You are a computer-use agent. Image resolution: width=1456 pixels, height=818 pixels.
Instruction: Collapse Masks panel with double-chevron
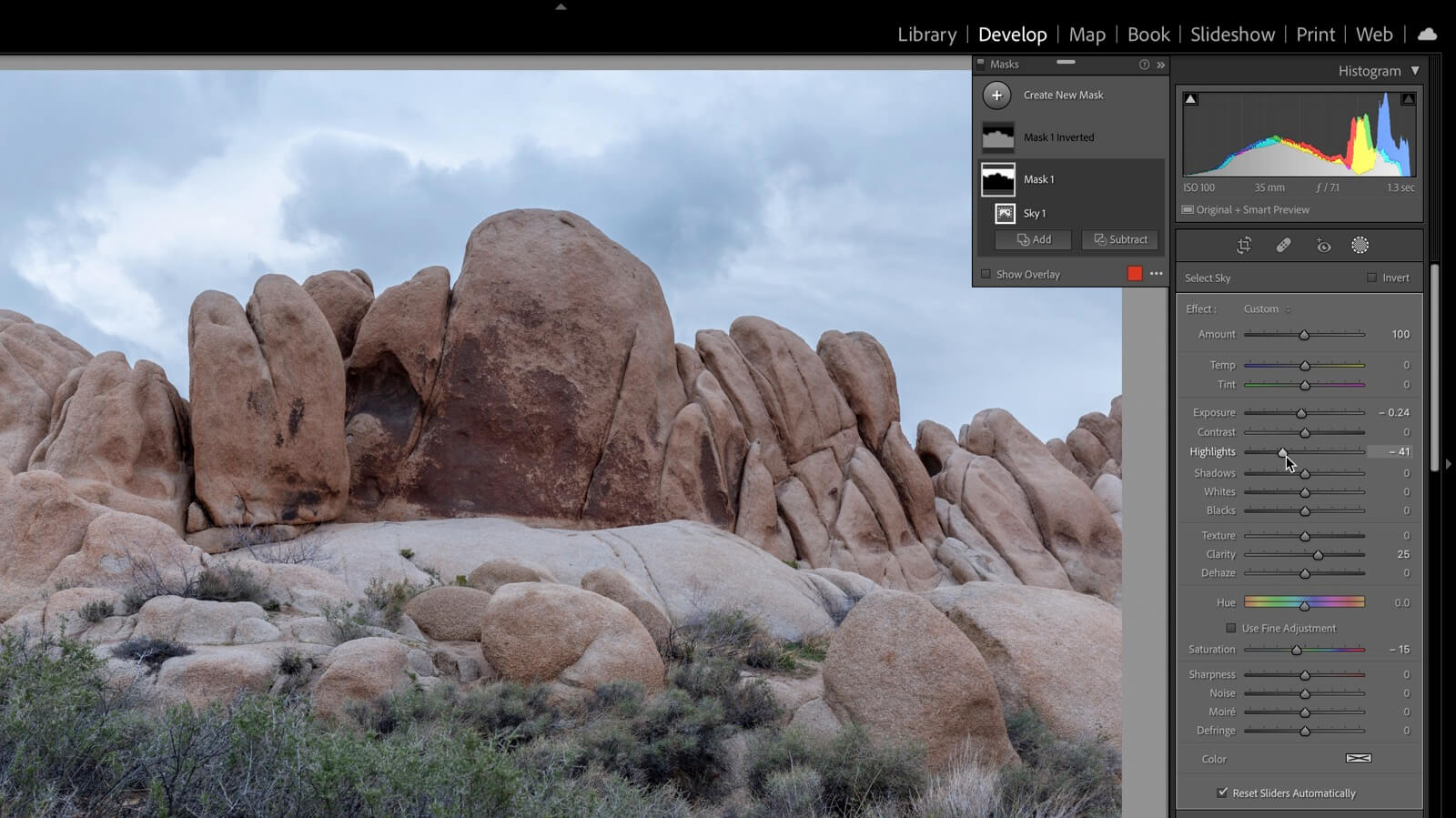(x=1160, y=65)
